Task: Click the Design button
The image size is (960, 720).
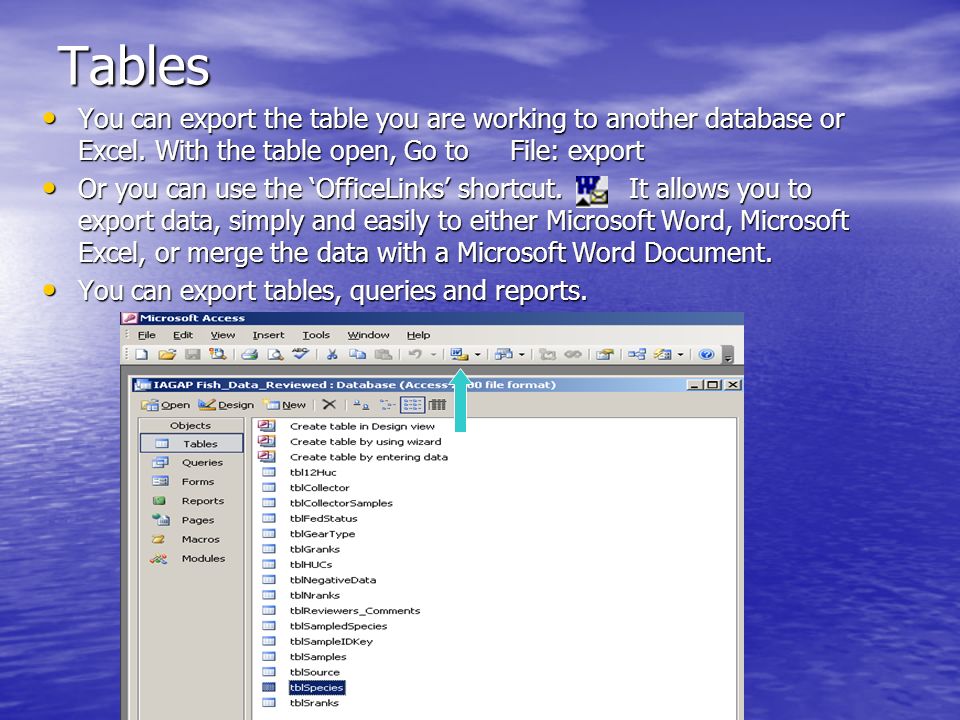Action: [226, 405]
